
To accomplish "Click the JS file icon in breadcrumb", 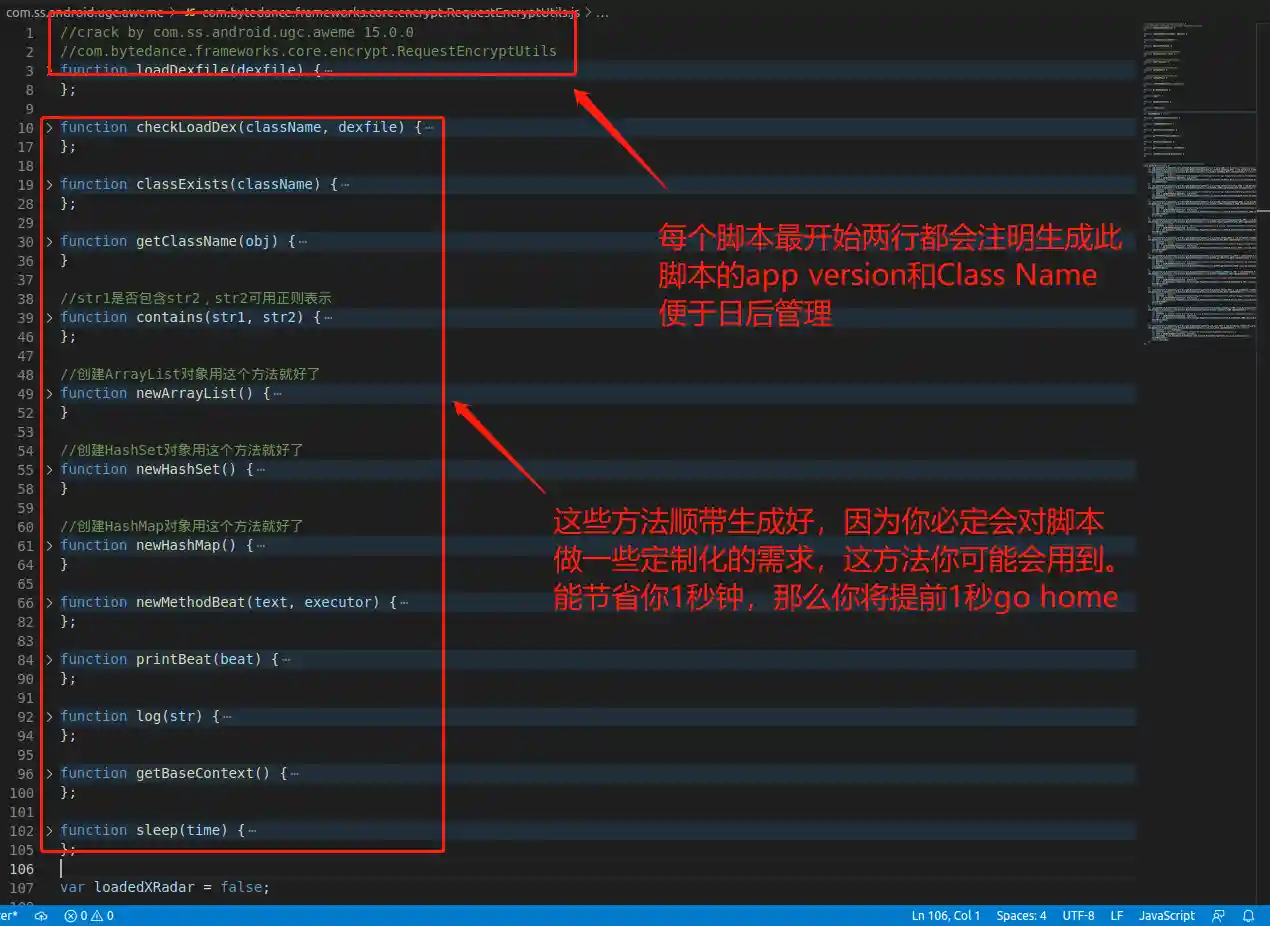I will (x=190, y=13).
